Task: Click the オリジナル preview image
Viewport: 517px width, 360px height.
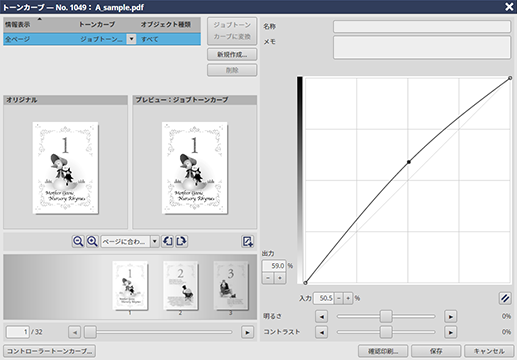Action: point(65,168)
